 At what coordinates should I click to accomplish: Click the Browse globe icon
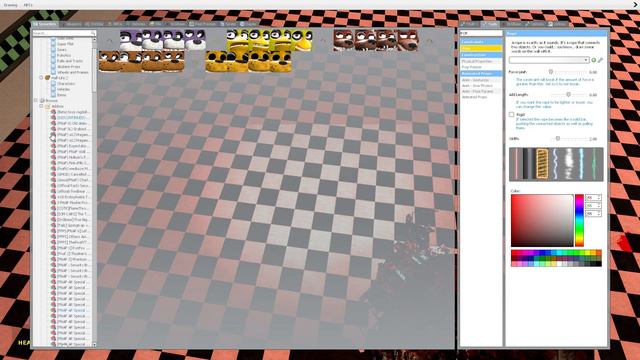(x=42, y=100)
